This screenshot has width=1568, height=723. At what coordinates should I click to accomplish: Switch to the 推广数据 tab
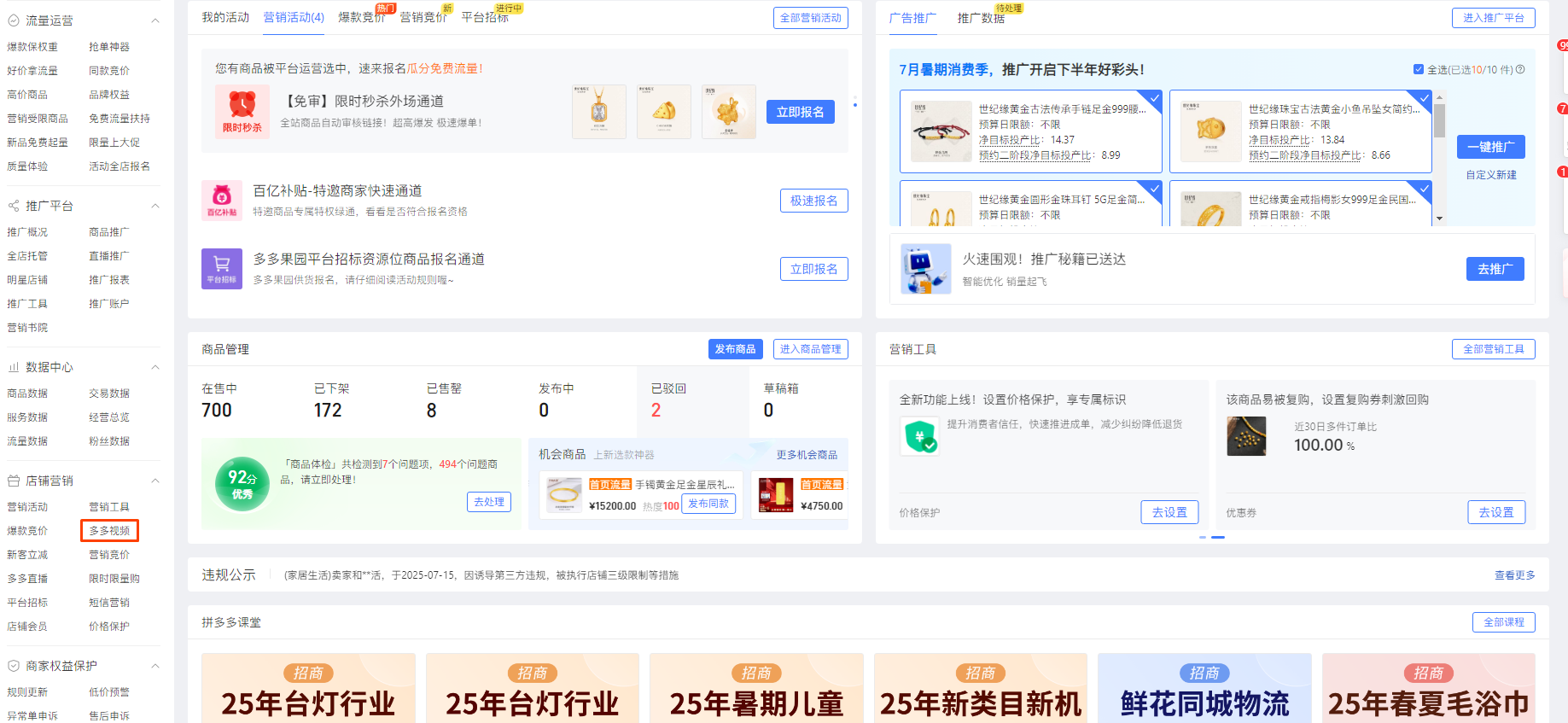click(980, 18)
